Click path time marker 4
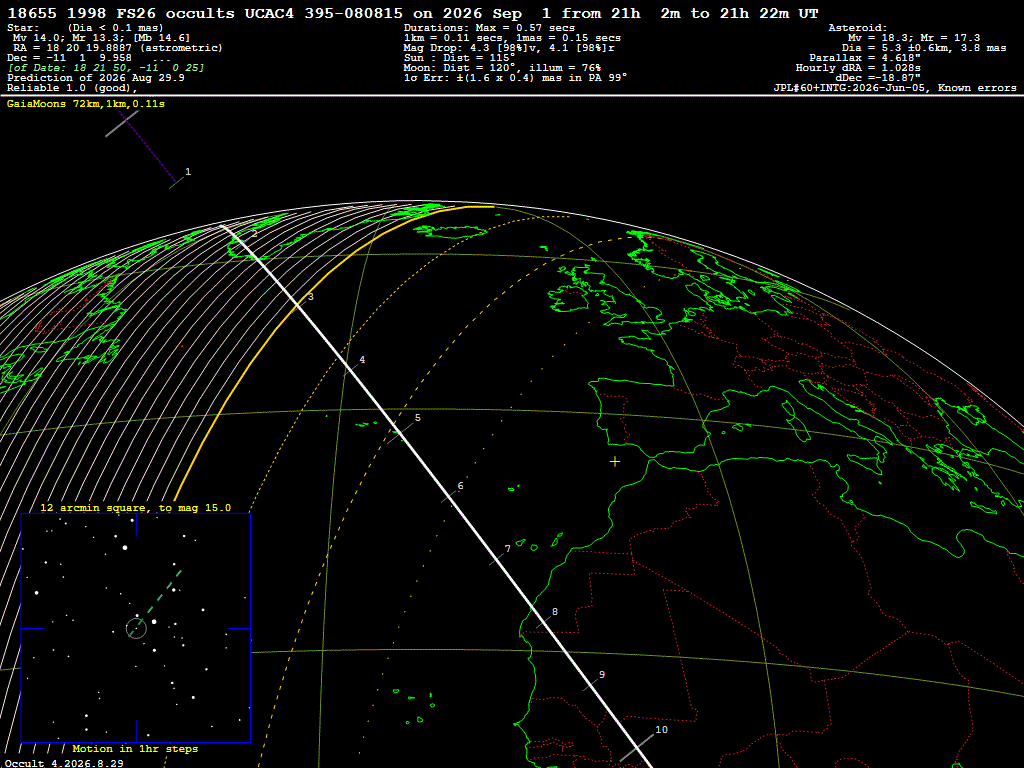This screenshot has width=1024, height=768. [x=362, y=360]
